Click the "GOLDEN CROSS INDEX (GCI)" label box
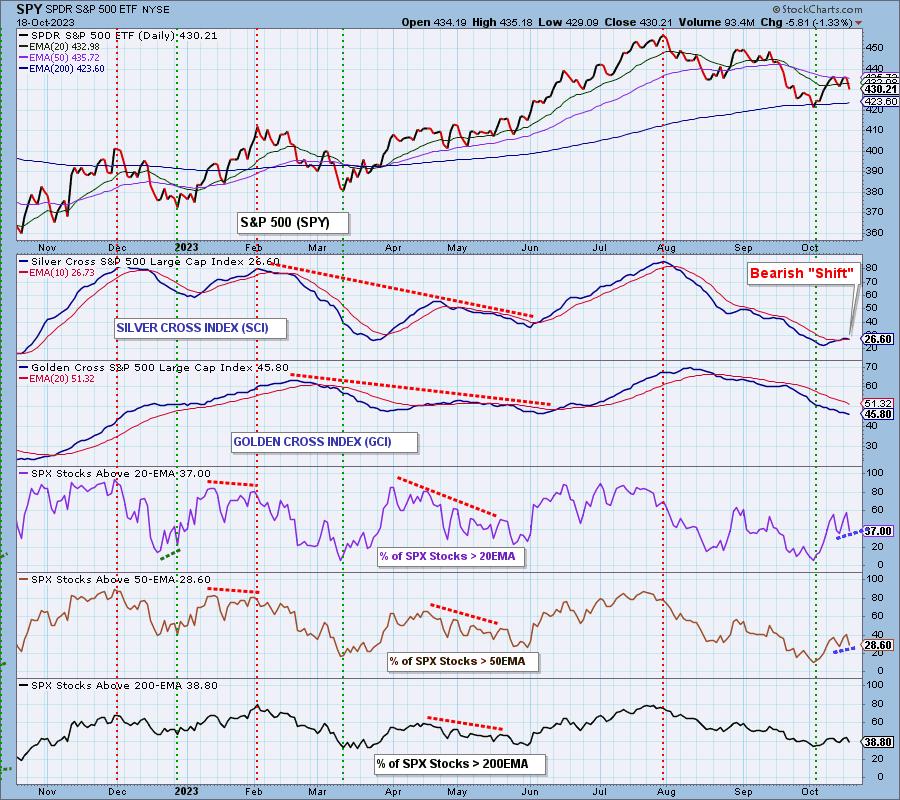This screenshot has height=800, width=900. pos(324,442)
